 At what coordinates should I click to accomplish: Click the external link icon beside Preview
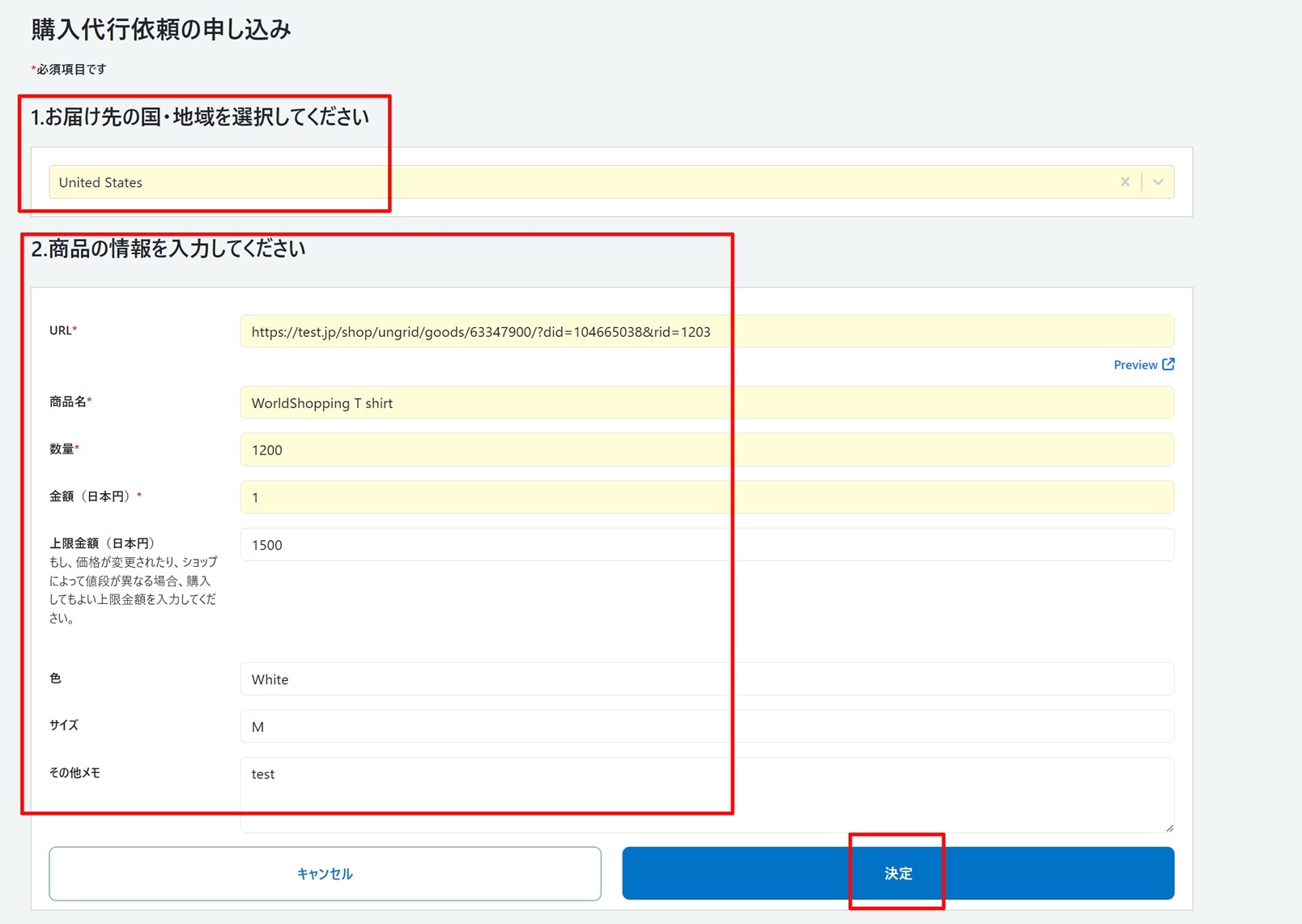click(x=1168, y=364)
